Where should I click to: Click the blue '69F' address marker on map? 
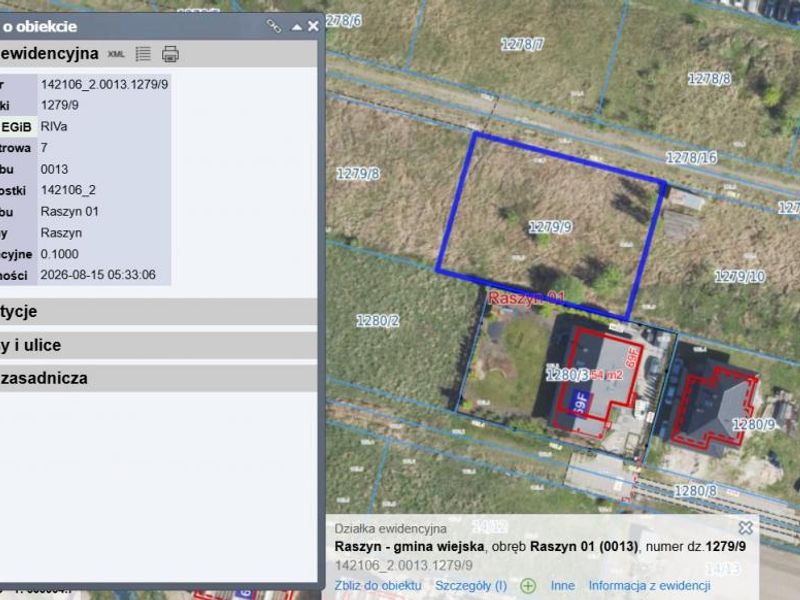click(580, 401)
